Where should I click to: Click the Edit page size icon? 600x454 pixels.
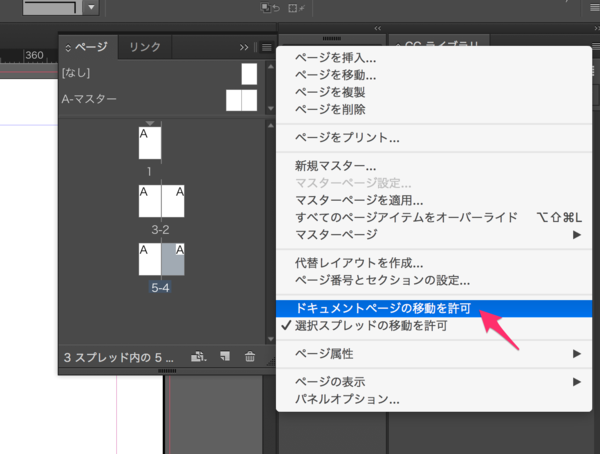pos(199,356)
